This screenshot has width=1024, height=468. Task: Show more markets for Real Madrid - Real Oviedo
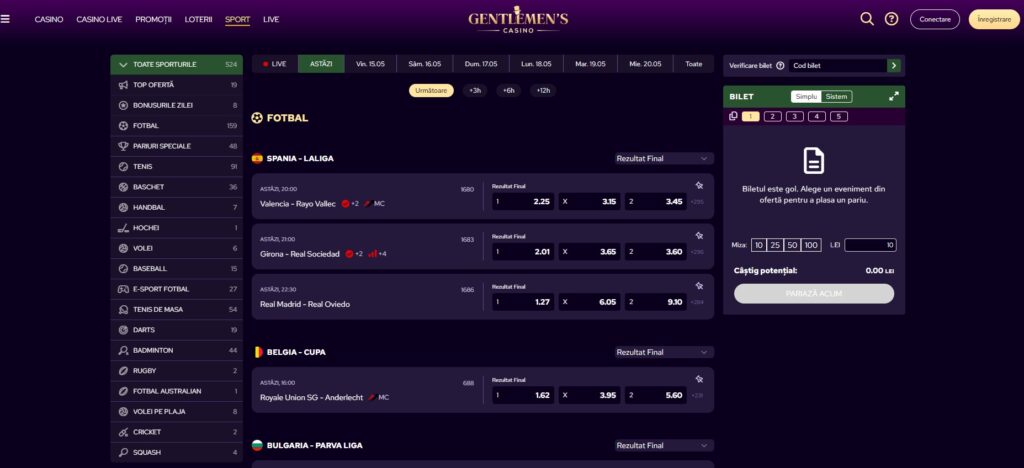pos(697,303)
